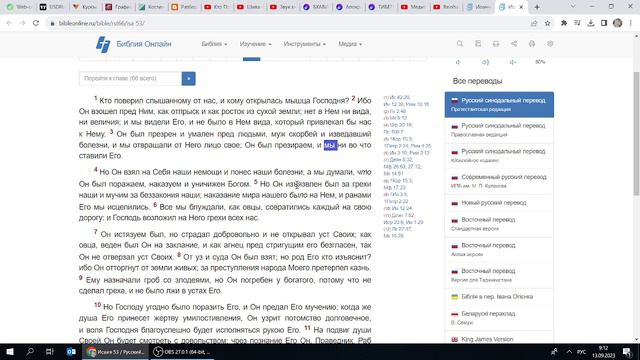
Task: Open Outlook from the taskbar
Action: coord(71,351)
